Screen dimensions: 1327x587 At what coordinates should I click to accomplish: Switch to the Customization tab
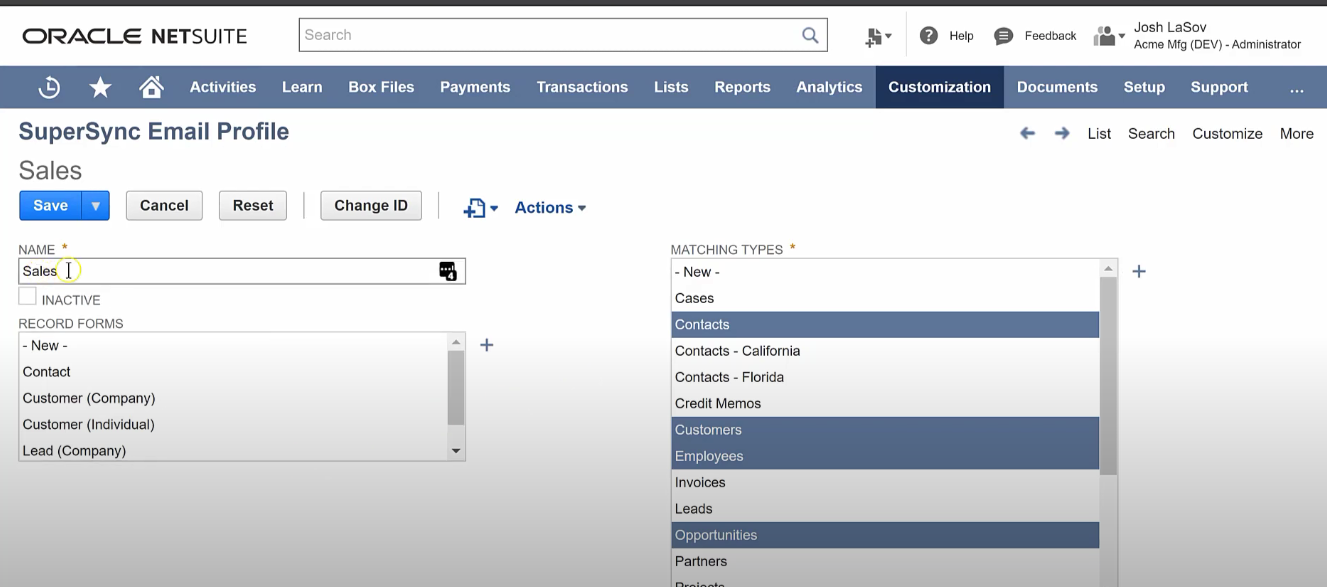coord(938,87)
